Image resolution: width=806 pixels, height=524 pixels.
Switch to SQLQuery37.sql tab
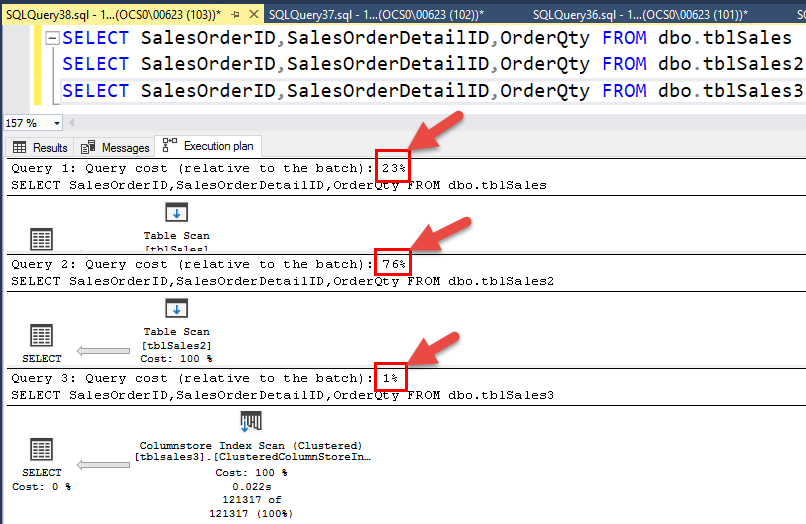(376, 14)
